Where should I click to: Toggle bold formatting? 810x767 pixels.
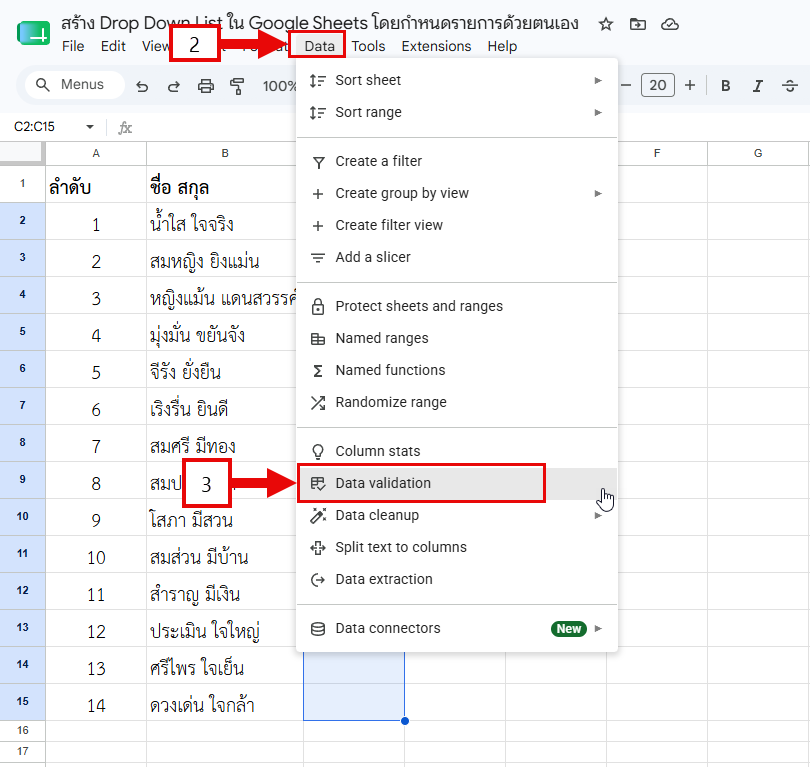(725, 86)
